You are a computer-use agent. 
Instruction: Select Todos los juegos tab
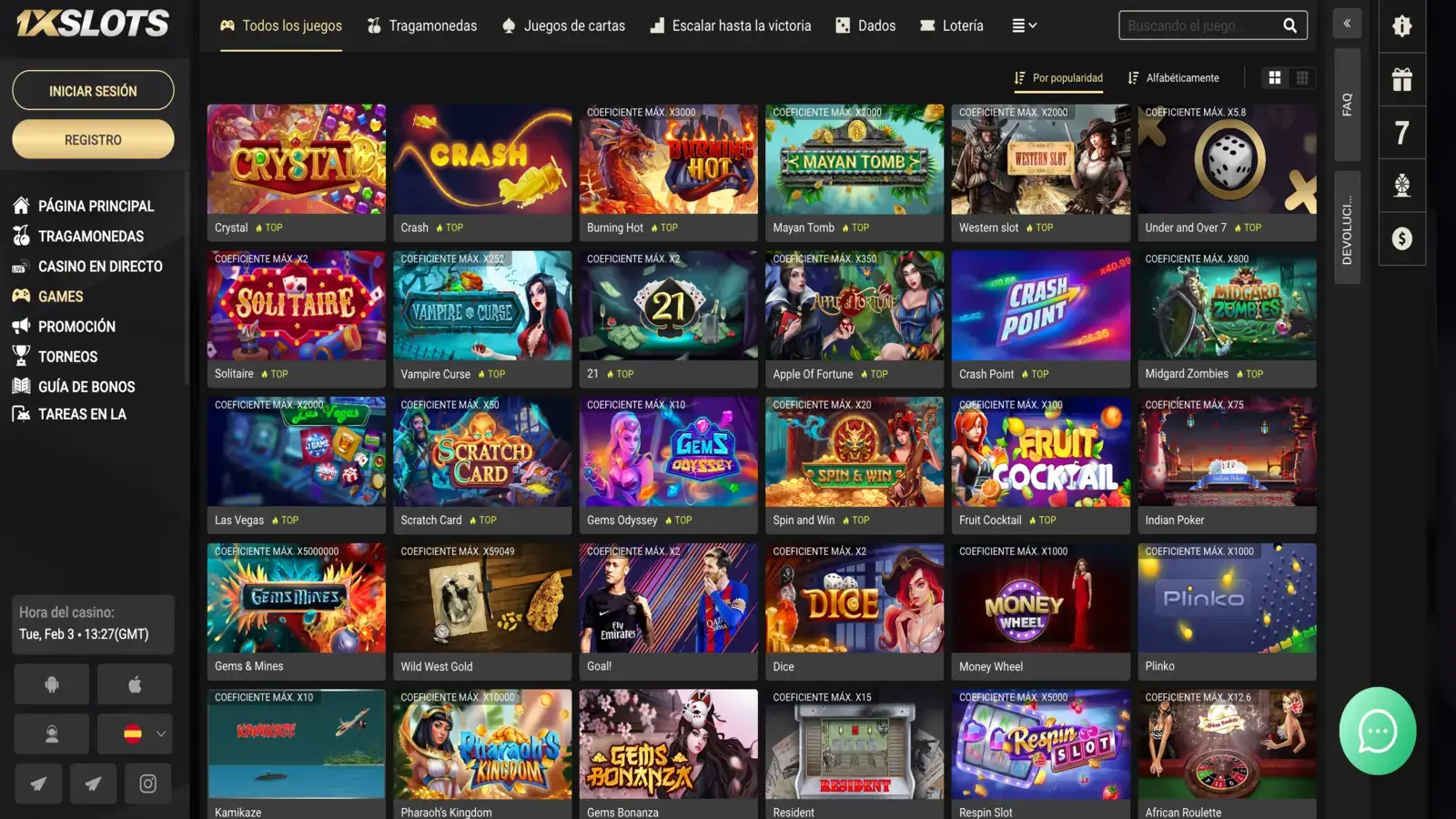pyautogui.click(x=281, y=25)
